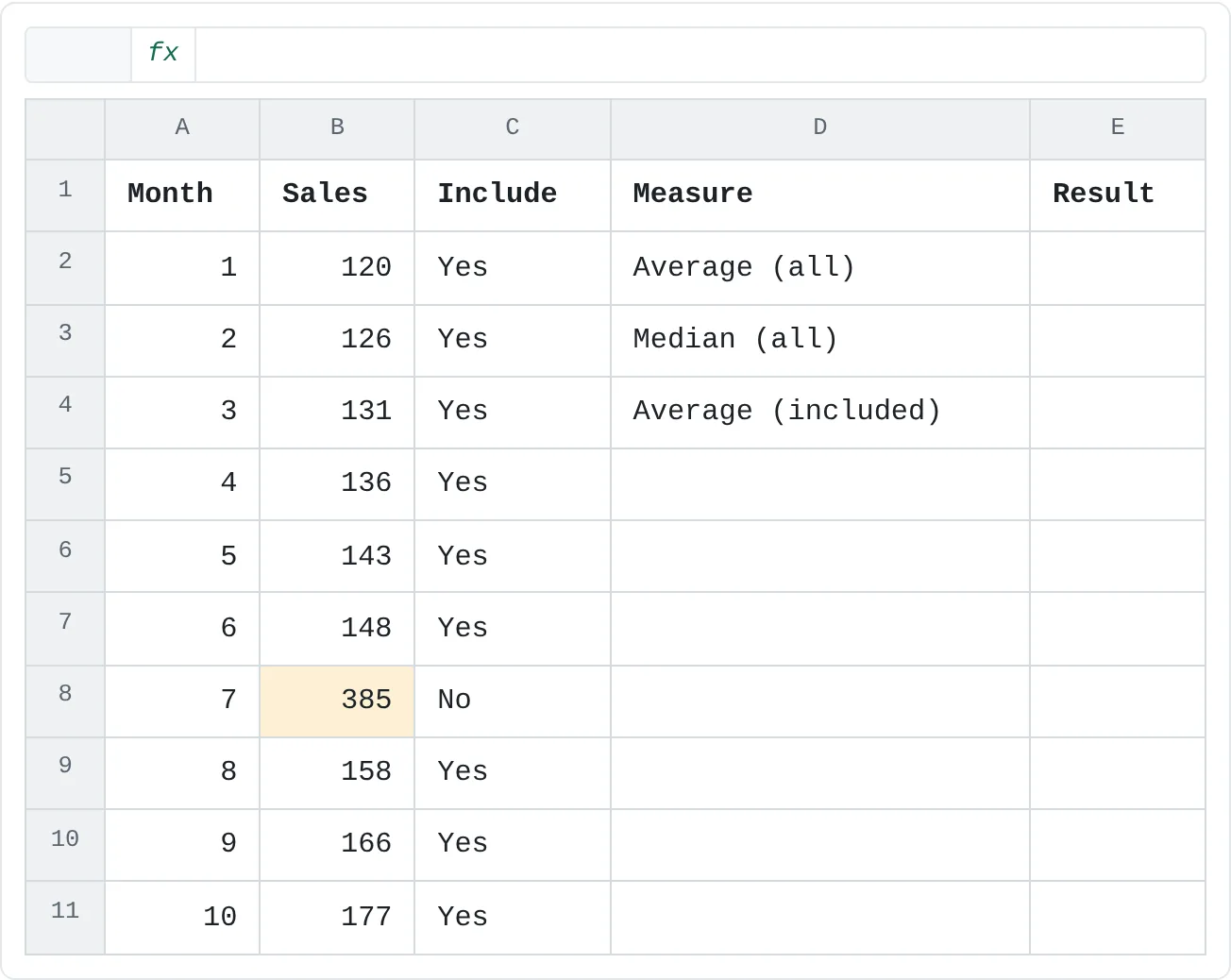The image size is (1231, 980).
Task: Select column A by its header
Action: 182,128
